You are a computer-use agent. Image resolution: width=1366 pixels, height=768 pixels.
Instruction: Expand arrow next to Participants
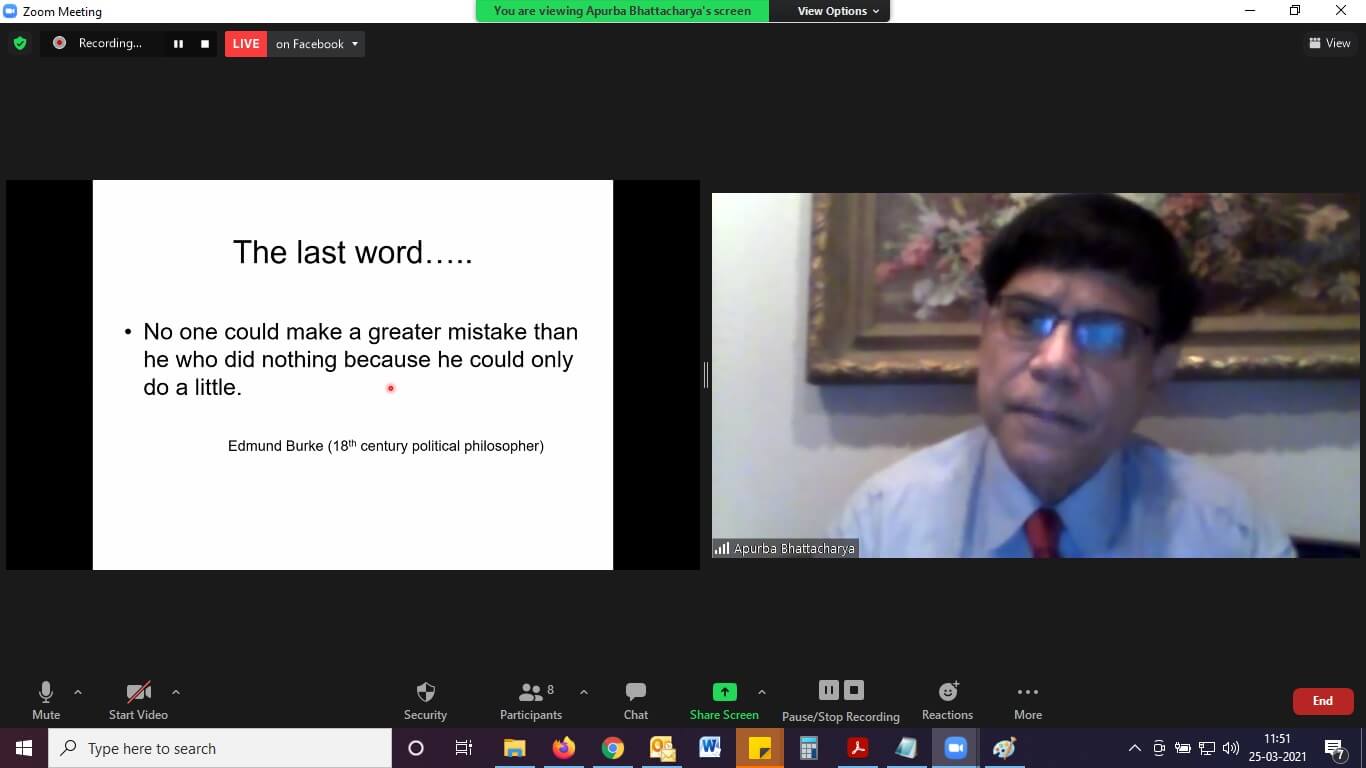coord(584,692)
